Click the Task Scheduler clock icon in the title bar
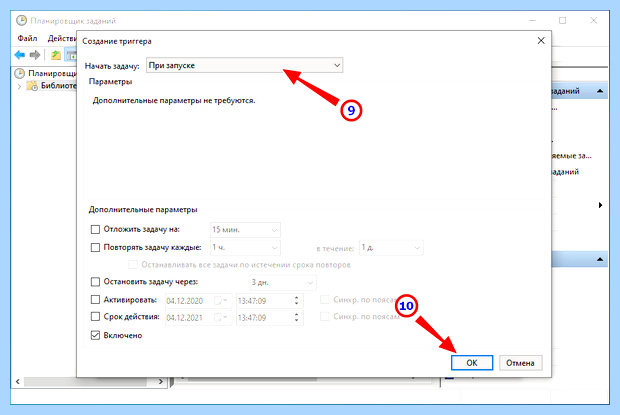This screenshot has width=620, height=415. point(21,21)
